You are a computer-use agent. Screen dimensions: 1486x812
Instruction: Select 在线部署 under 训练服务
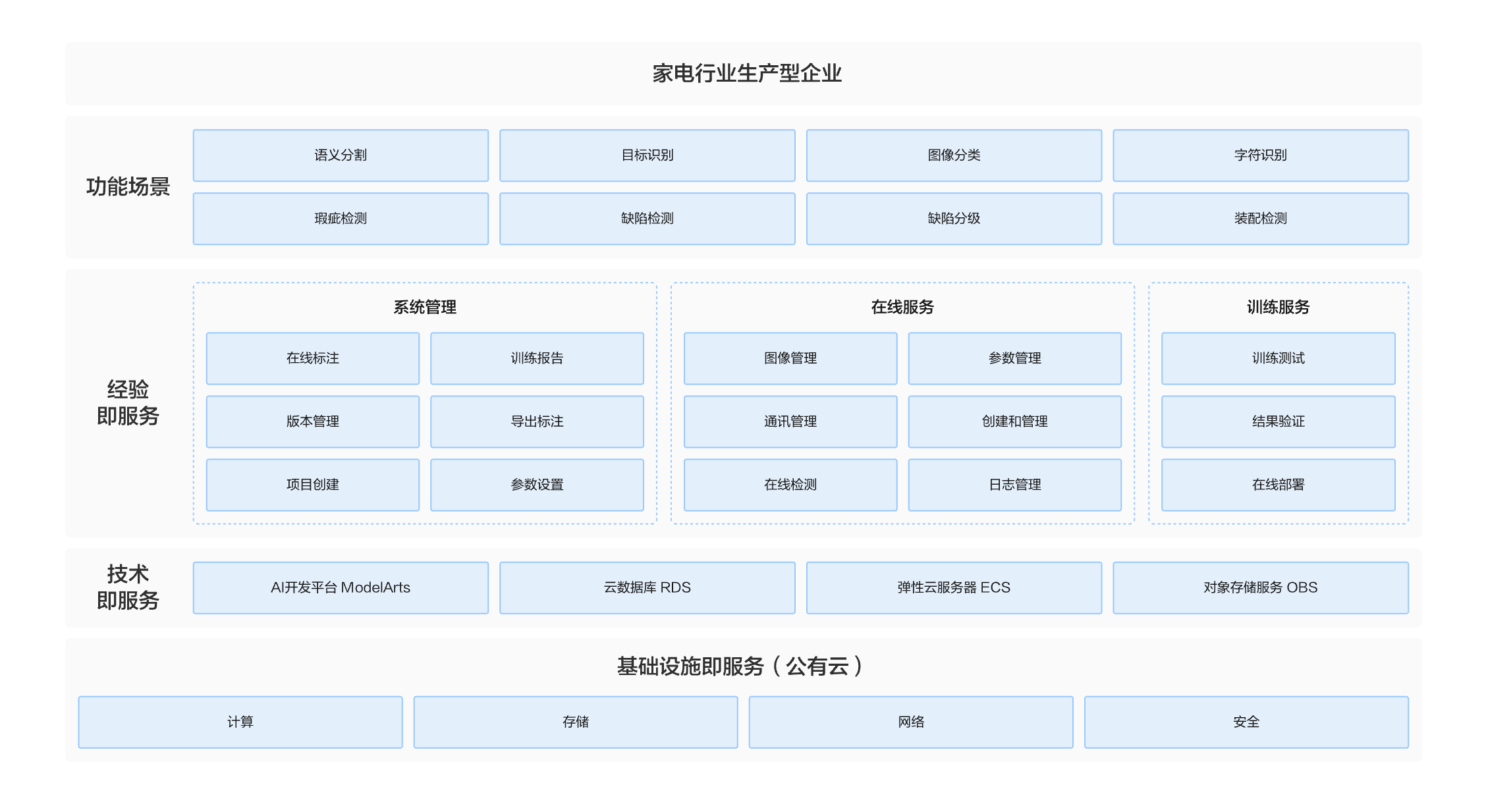pos(1278,485)
